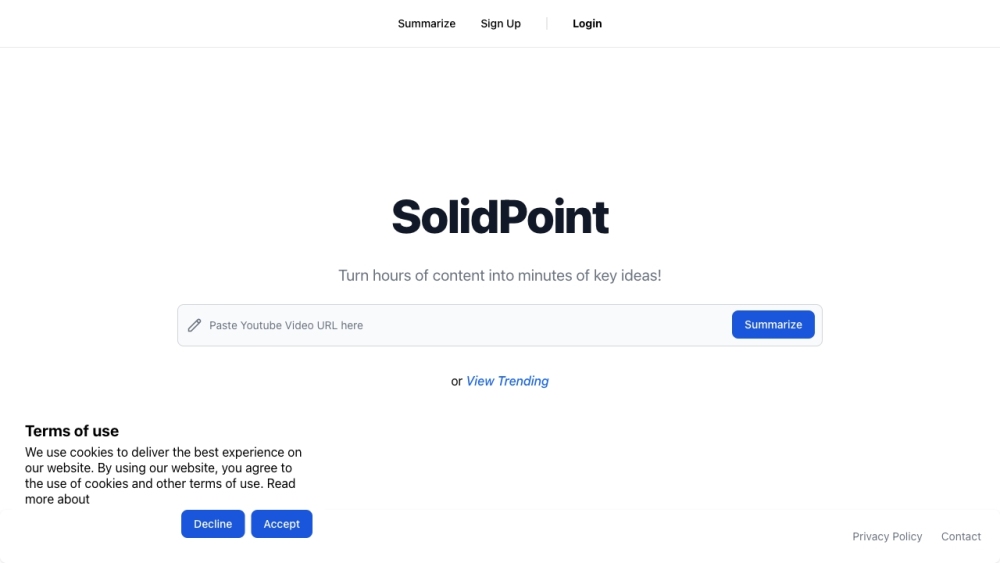Open the Privacy Policy link
Screen dimensions: 1000x563
(887, 537)
